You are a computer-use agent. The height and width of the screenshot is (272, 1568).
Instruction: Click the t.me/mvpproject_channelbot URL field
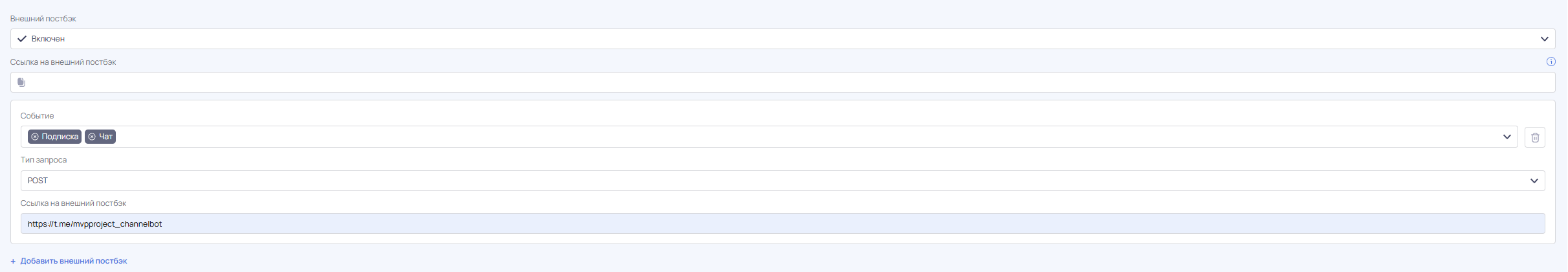click(782, 223)
